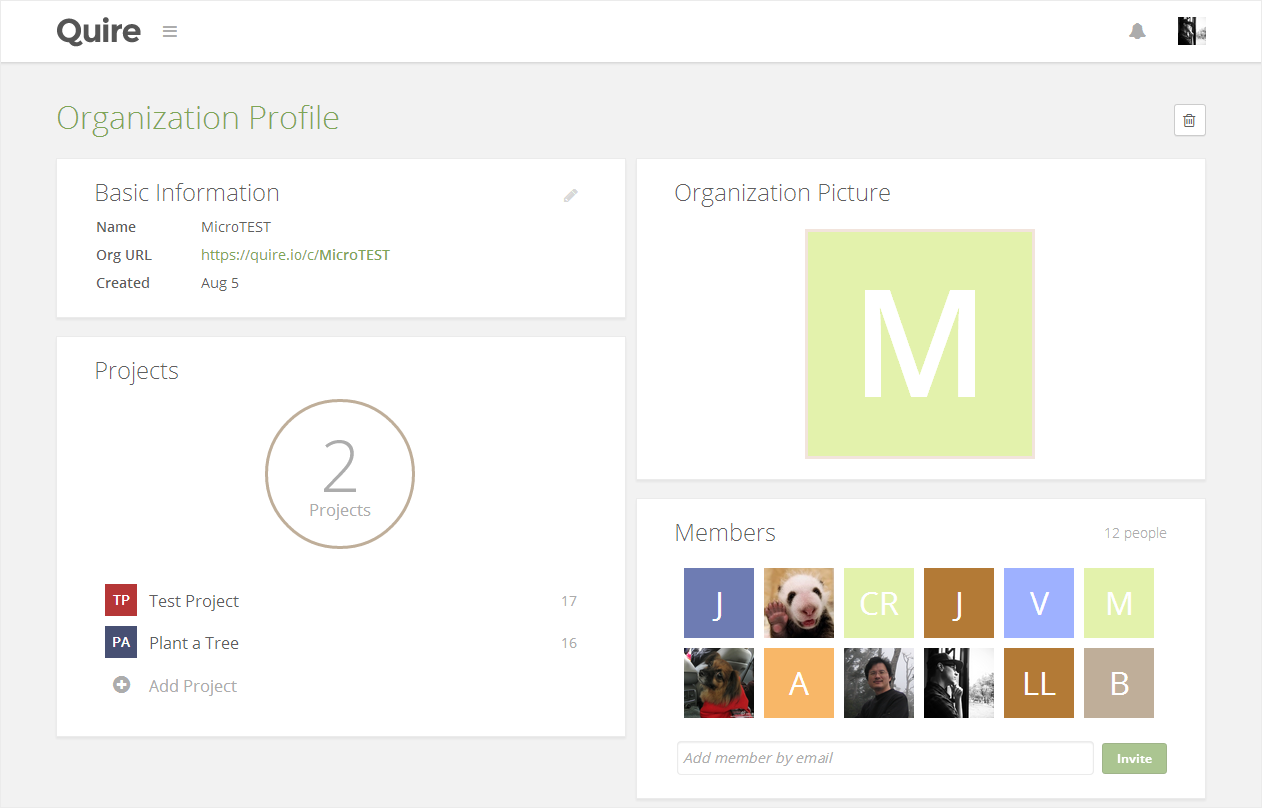Viewport: 1262px width, 808px height.
Task: Click the Add Project text
Action: pos(193,686)
